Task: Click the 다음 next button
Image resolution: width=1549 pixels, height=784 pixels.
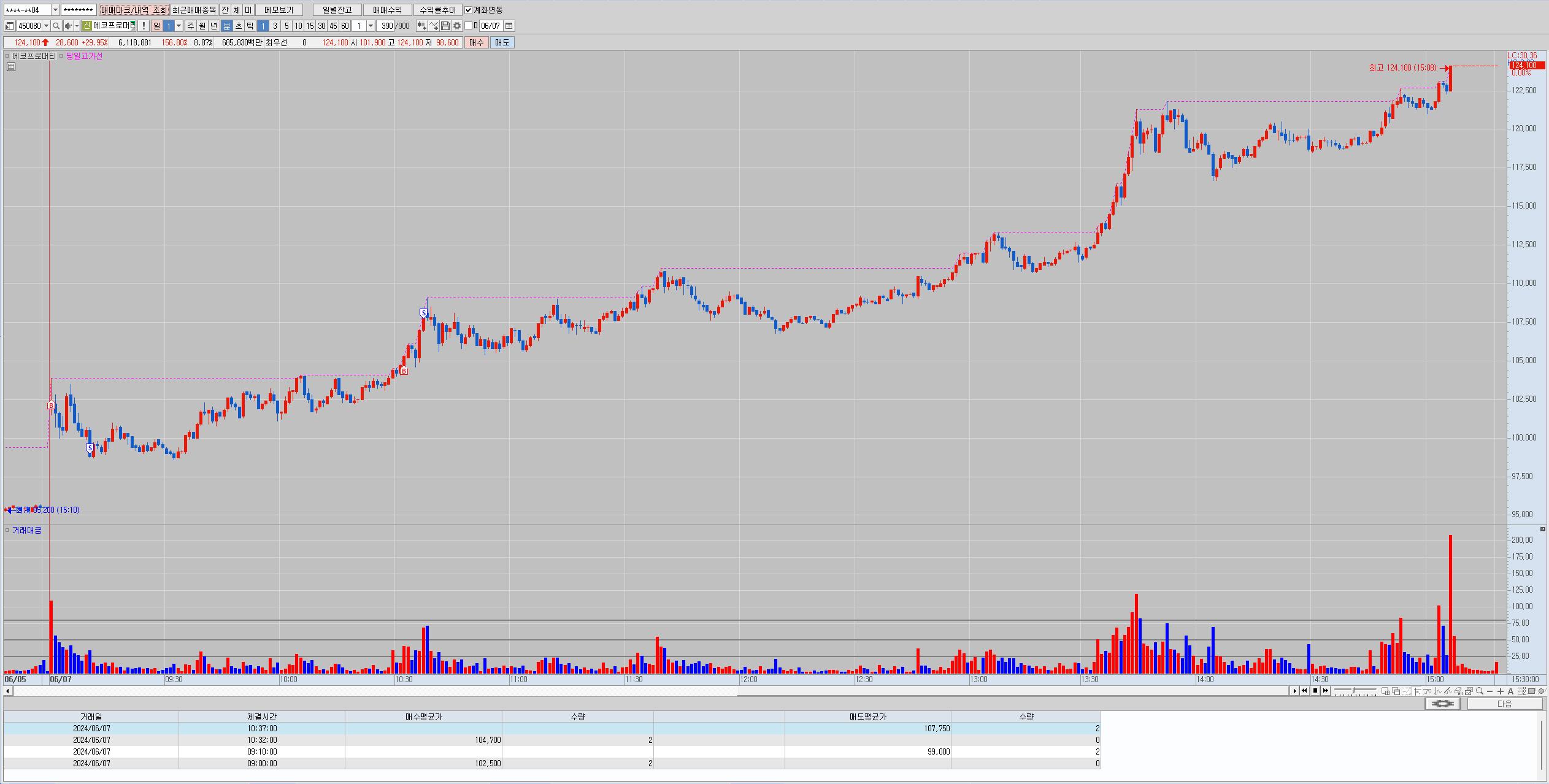Action: tap(1504, 704)
